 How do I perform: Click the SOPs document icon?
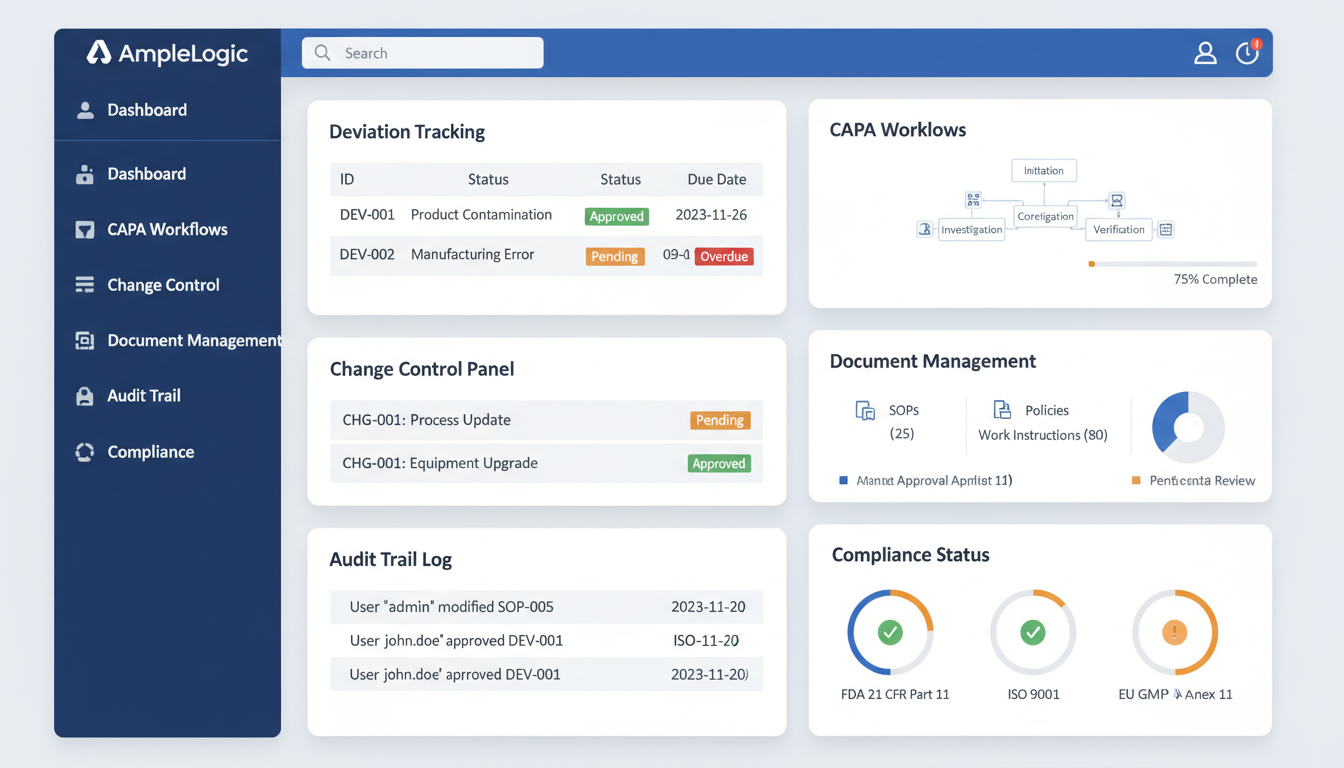865,410
